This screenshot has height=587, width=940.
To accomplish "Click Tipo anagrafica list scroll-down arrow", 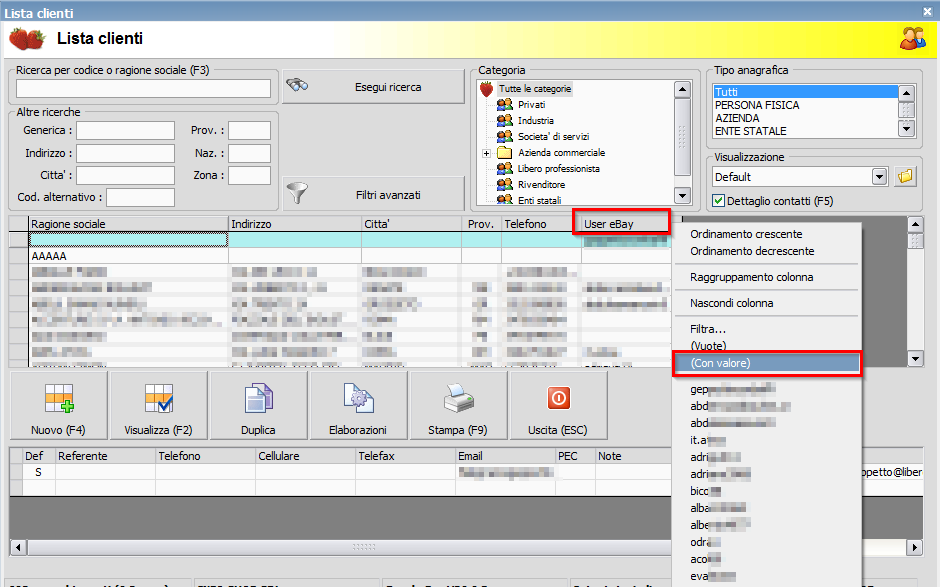I will (906, 128).
